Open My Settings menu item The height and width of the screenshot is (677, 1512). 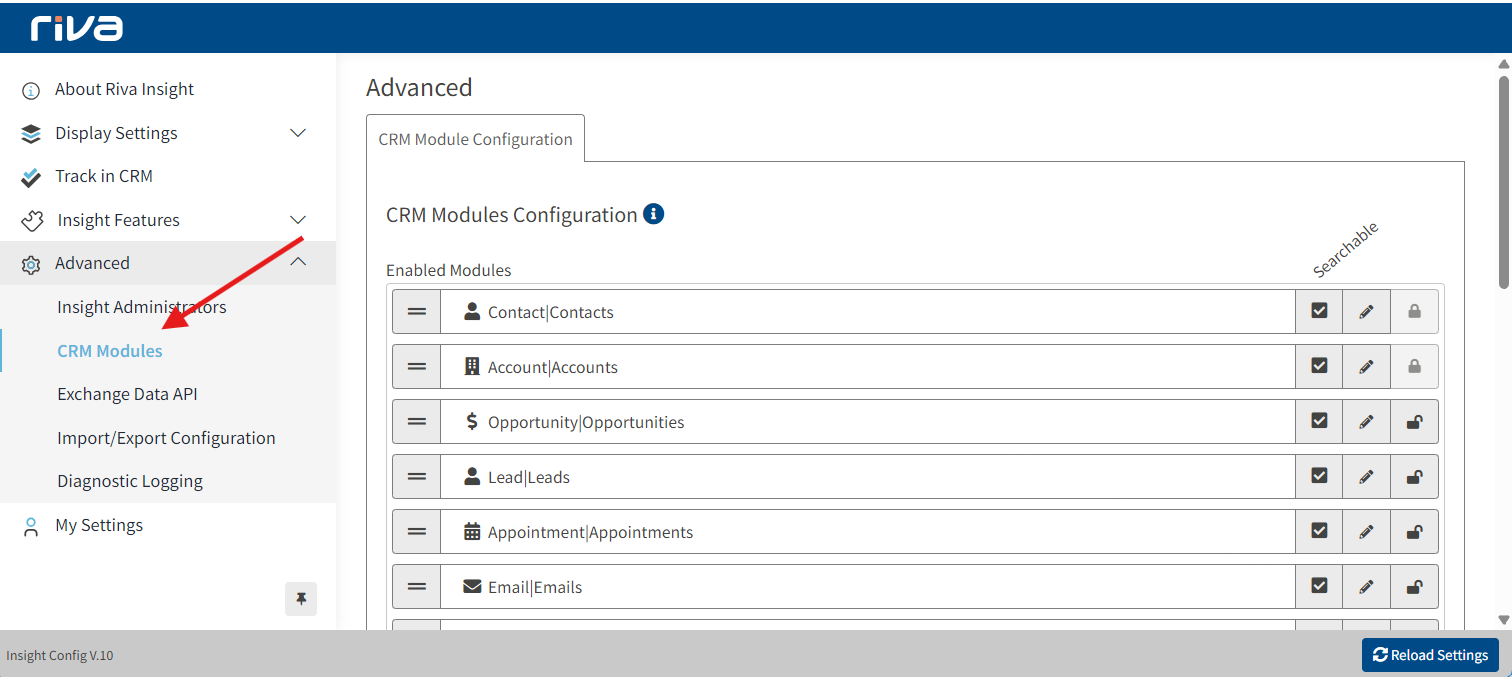(99, 525)
